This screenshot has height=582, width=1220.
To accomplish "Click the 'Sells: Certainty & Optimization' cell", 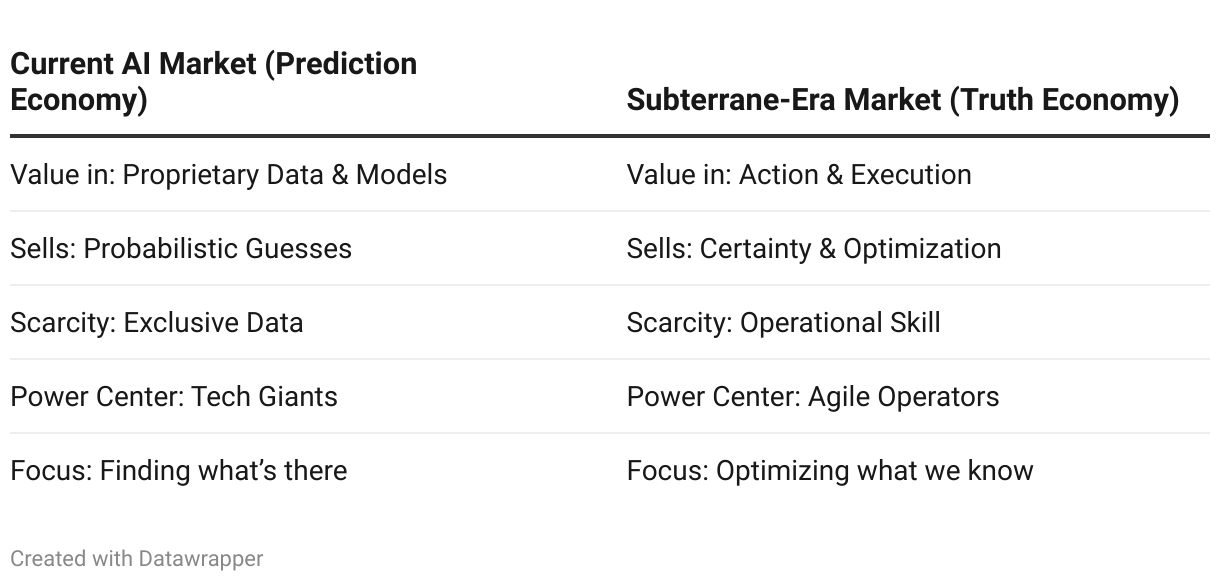I will coord(814,248).
